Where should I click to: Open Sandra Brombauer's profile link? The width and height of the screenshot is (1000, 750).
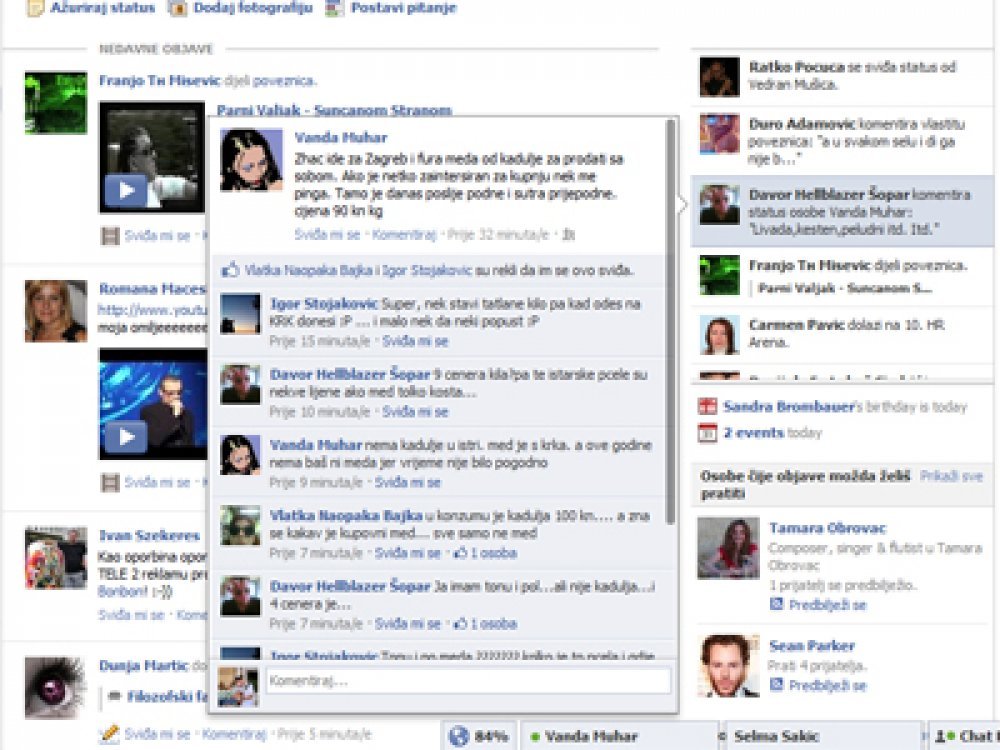tap(789, 406)
